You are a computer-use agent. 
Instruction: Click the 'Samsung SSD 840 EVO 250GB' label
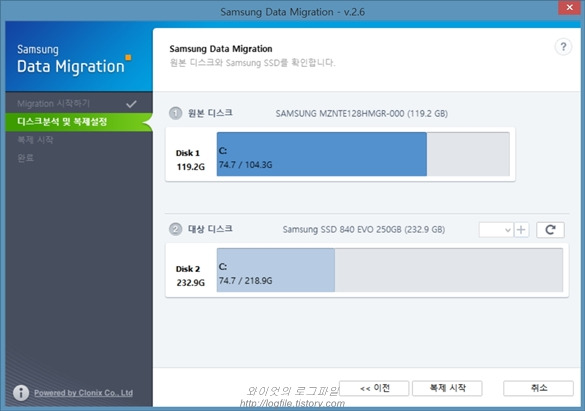coord(364,229)
